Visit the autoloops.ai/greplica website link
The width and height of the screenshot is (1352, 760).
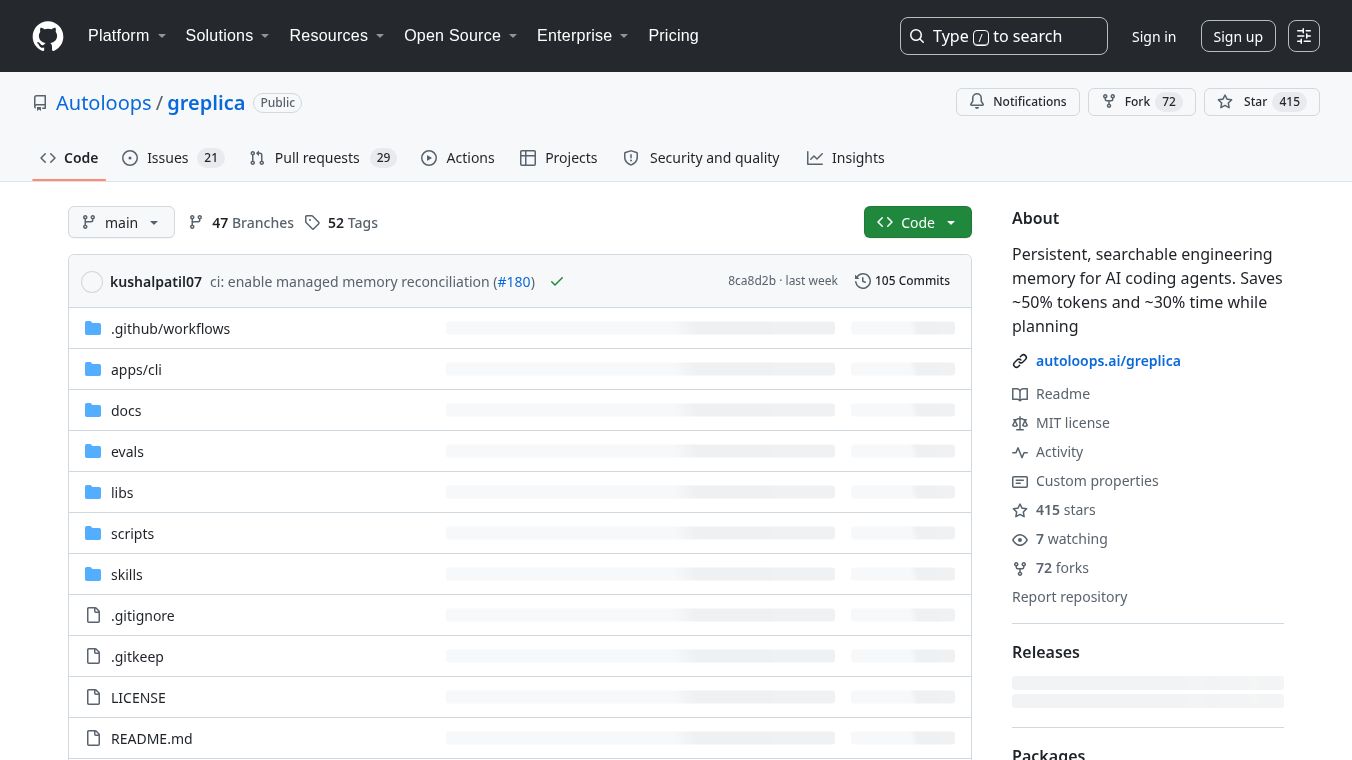click(1108, 361)
